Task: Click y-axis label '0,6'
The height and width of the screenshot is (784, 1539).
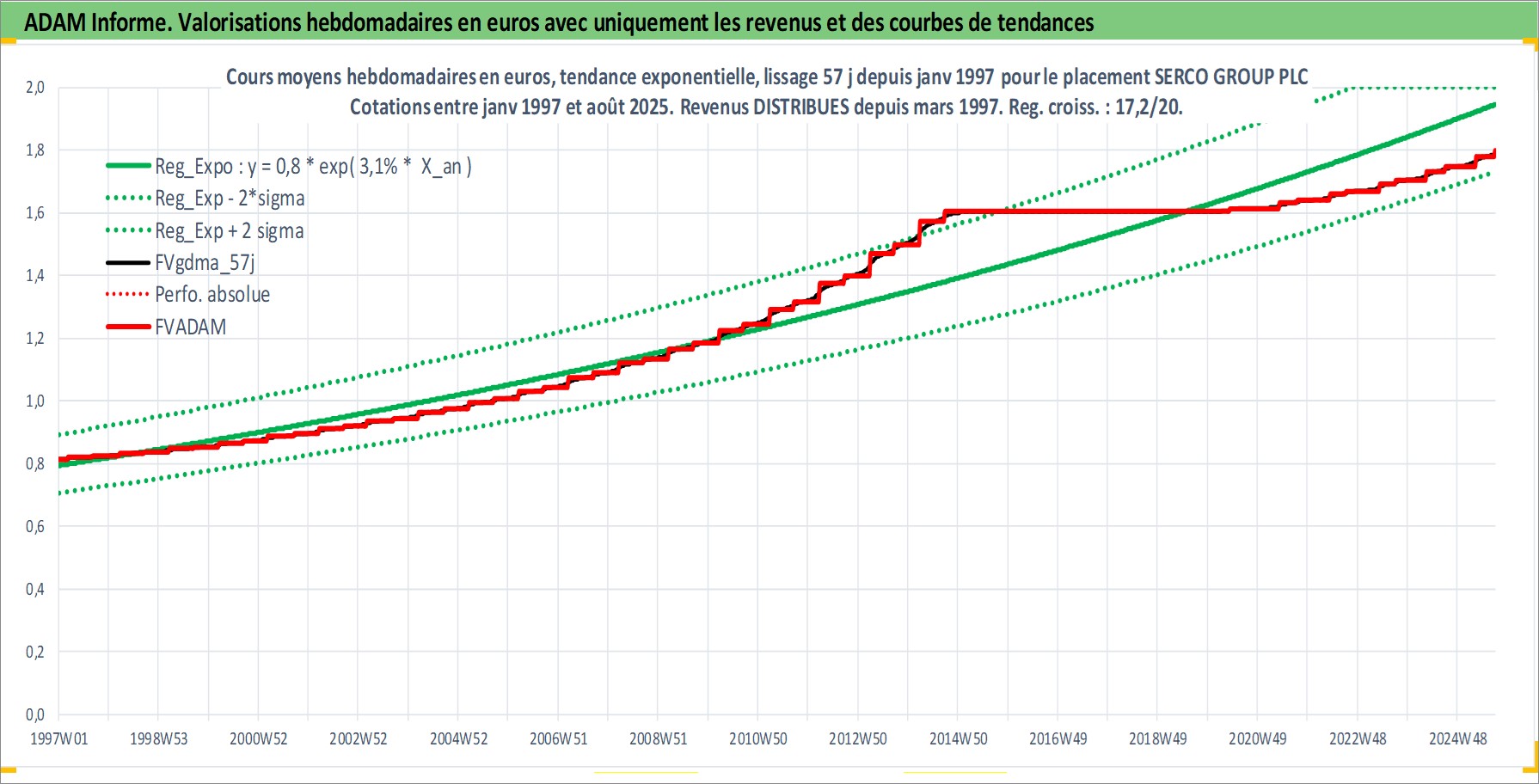Action: coord(34,526)
